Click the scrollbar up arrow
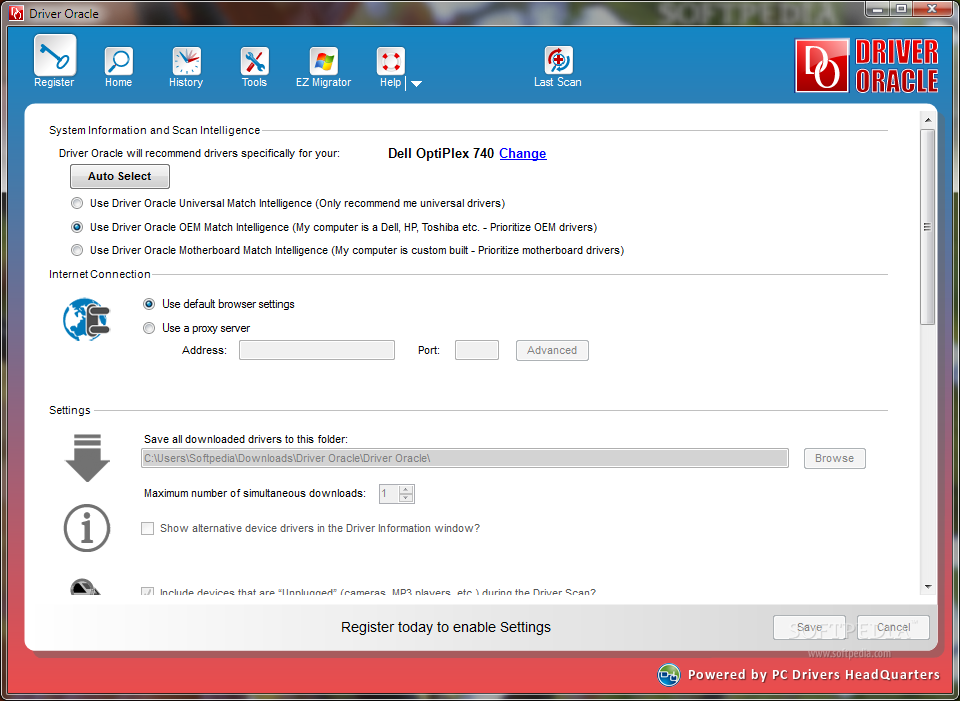 (928, 121)
